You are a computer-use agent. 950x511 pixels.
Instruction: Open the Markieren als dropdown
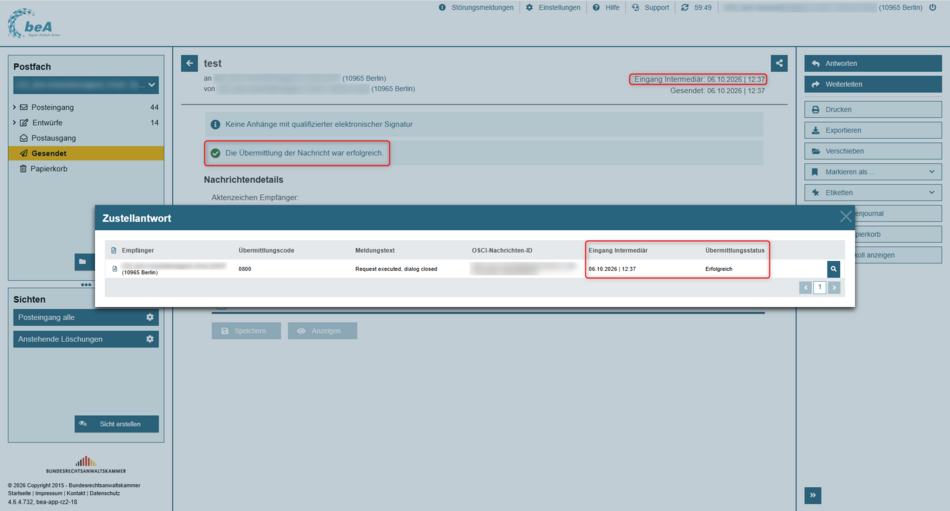coord(873,172)
